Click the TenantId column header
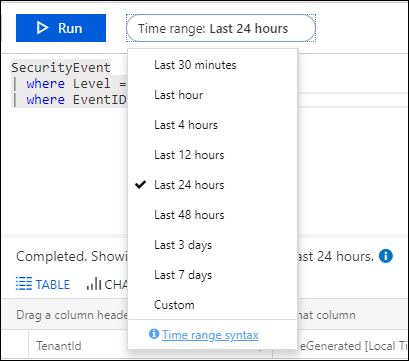Screen dimensions: 409x361 click(x=59, y=346)
